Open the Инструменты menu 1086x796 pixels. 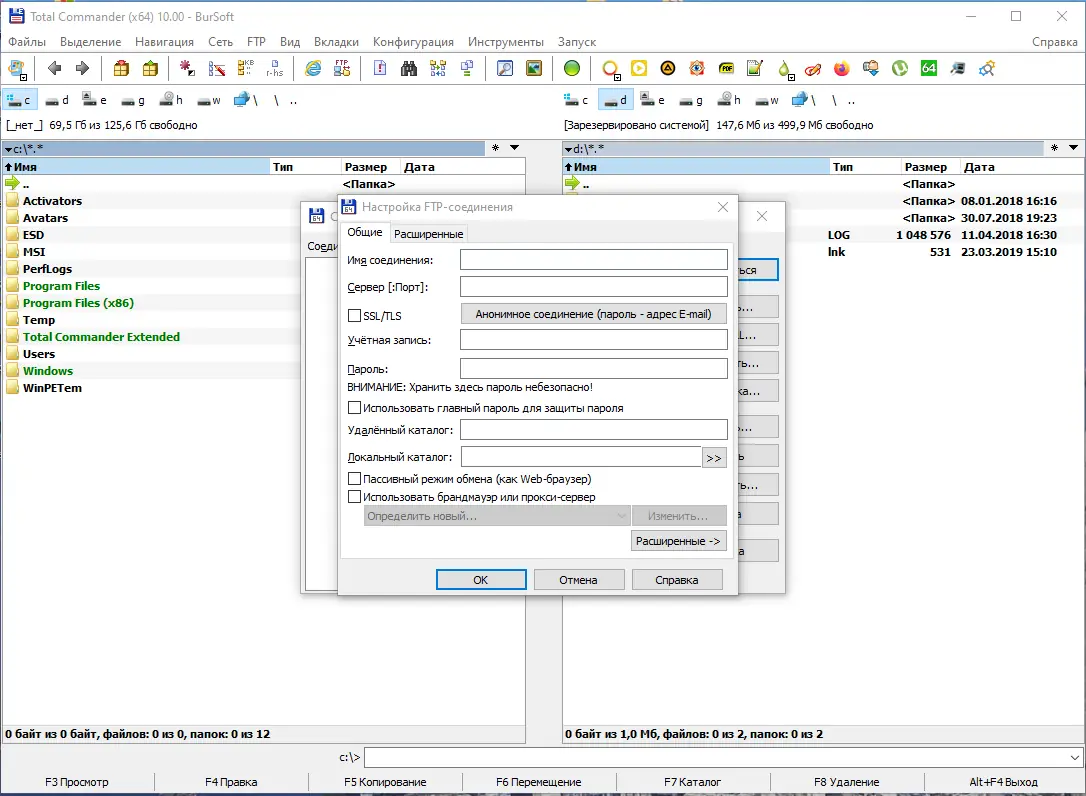506,42
